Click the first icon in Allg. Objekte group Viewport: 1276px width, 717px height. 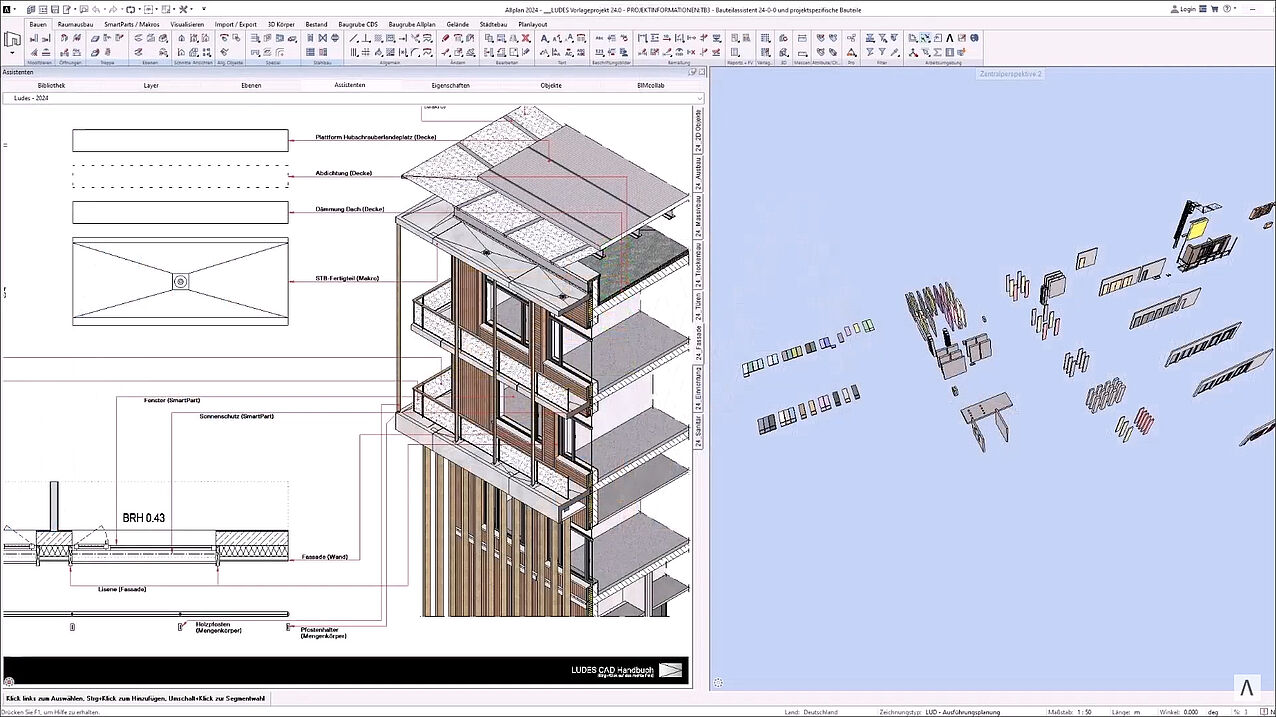tap(223, 38)
